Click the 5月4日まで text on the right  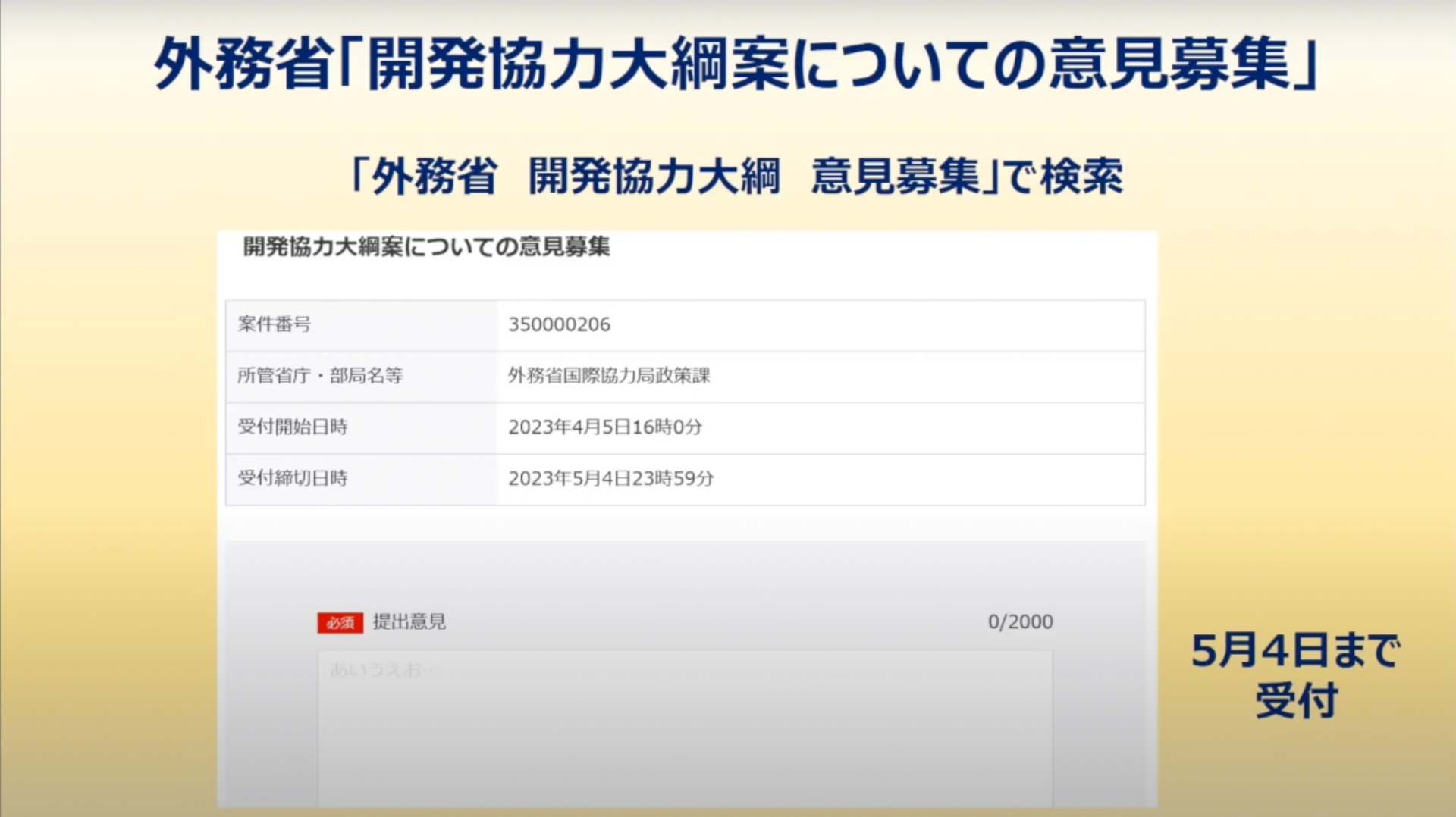[x=1295, y=651]
